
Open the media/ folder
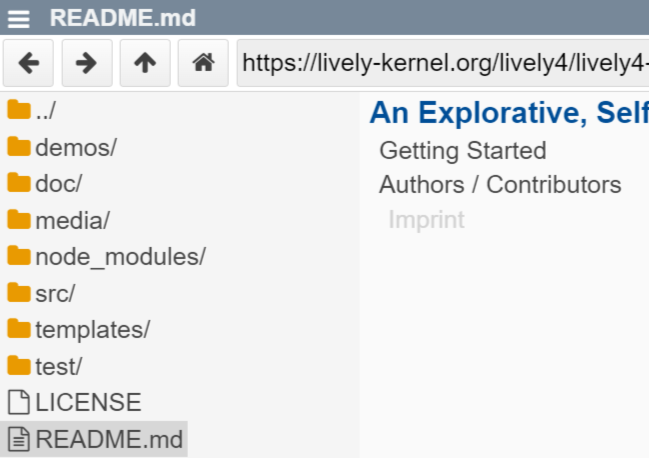[72, 220]
